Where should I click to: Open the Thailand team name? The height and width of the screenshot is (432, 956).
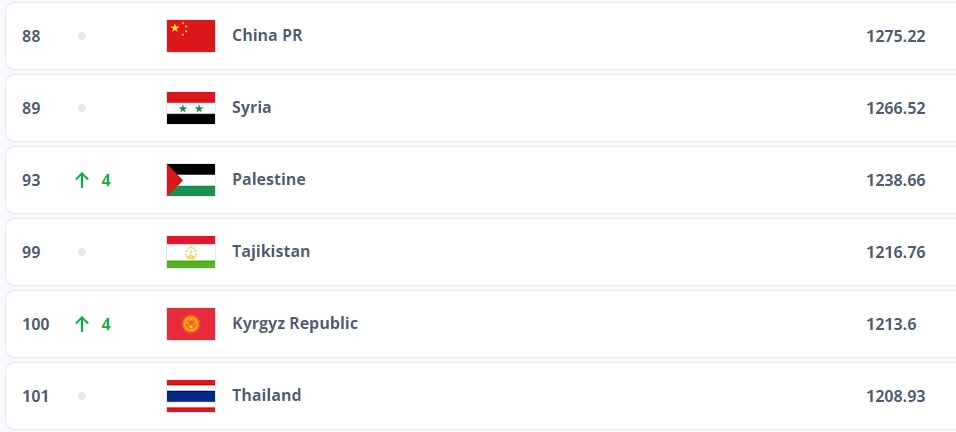[266, 396]
